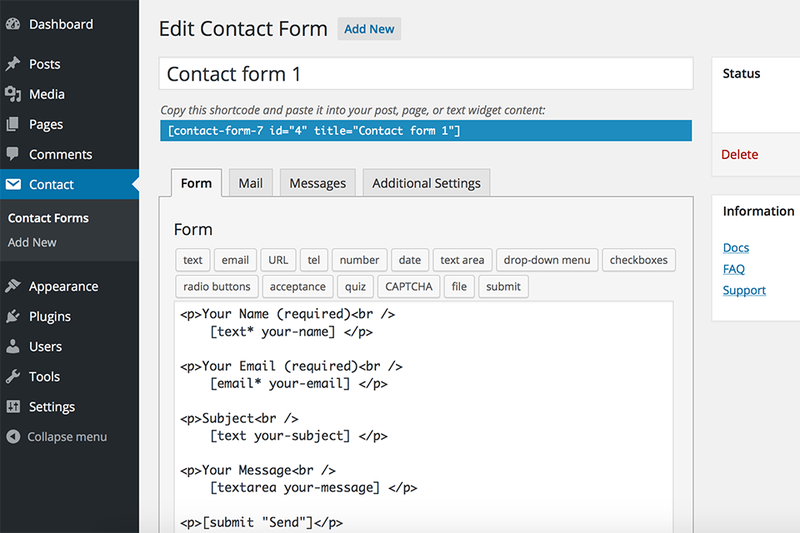Screen dimensions: 800x533
Task: Click the Contact envelope icon
Action: click(13, 184)
